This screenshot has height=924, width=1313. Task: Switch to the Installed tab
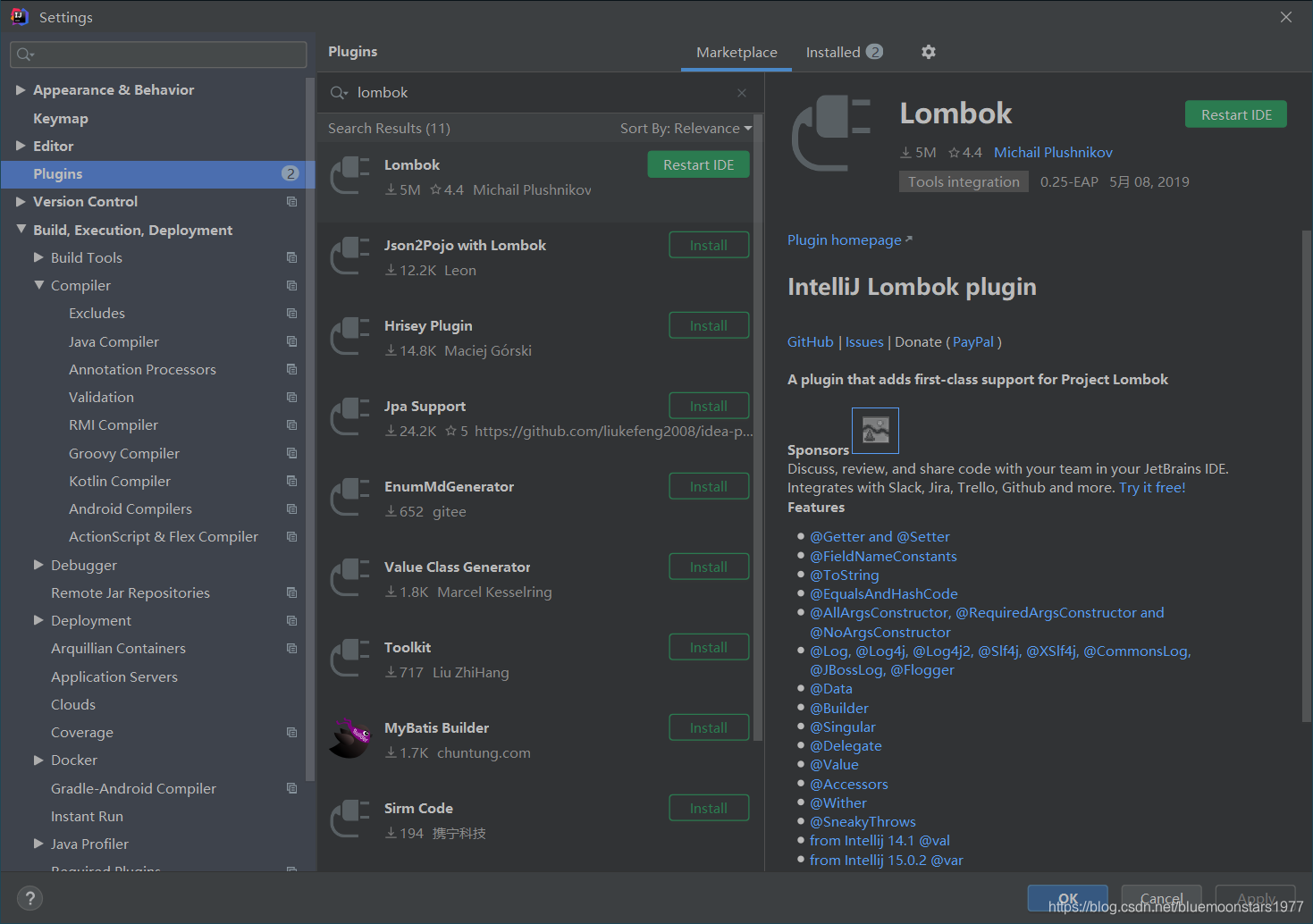(x=844, y=52)
